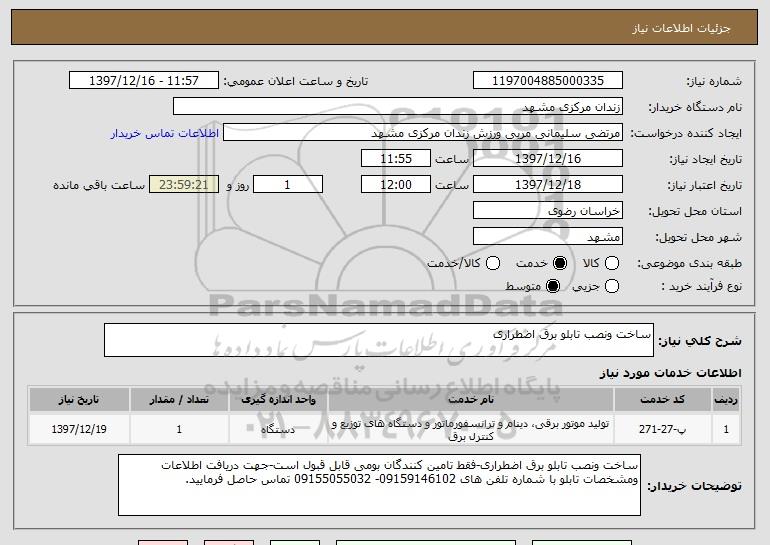Click the request creator field مرتضی سلیمانی
This screenshot has height=545, width=770.
click(423, 133)
